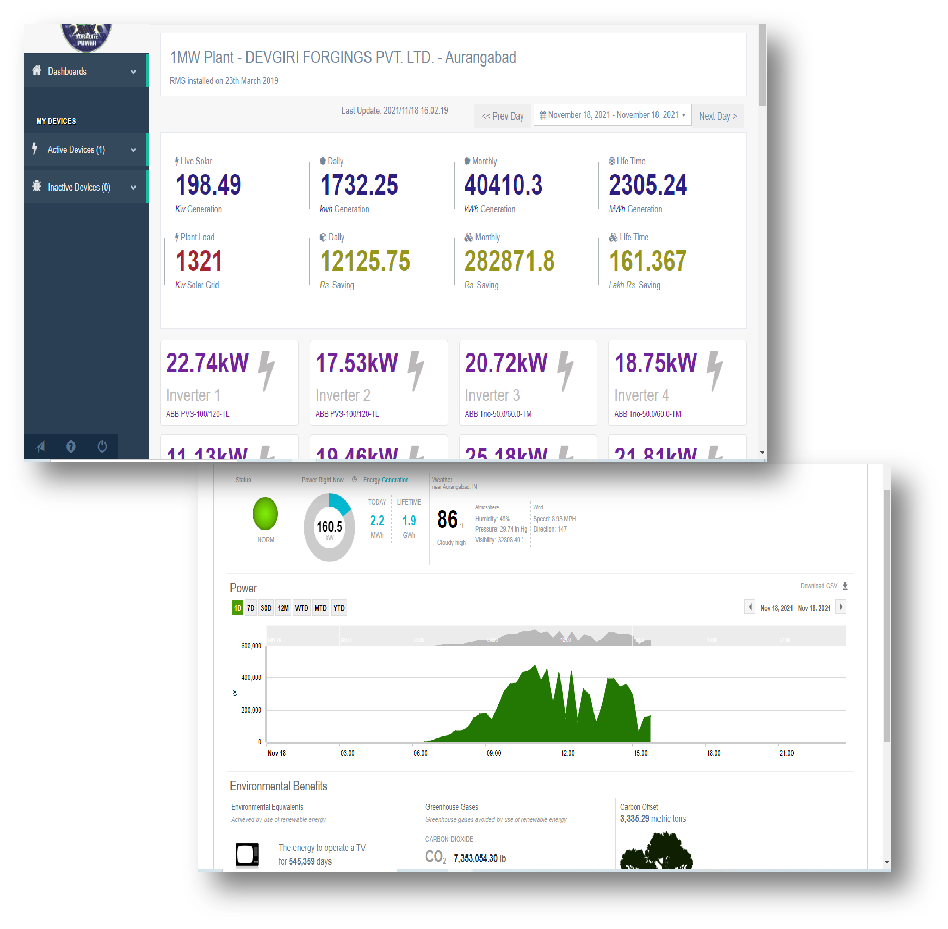Click the green status indicator circle
Viewport: 948px width, 929px height.
[265, 514]
